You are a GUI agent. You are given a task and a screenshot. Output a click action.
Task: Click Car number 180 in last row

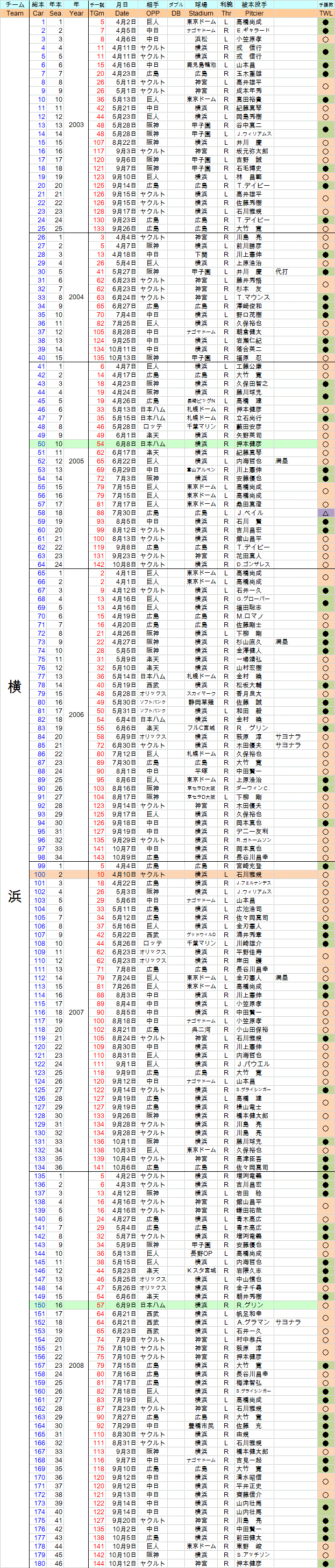[x=38, y=1563]
